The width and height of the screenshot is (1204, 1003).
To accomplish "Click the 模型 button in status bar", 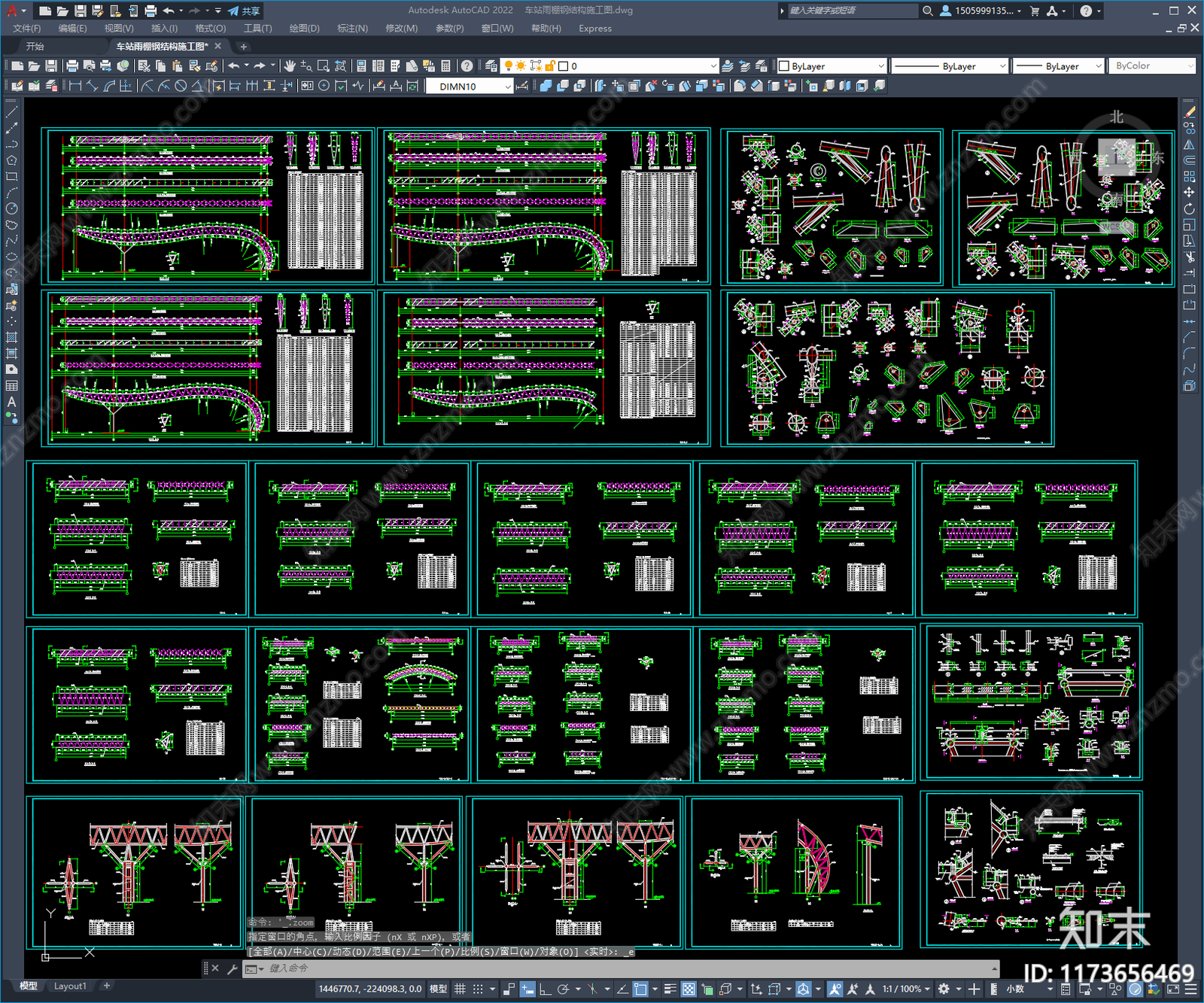I will coord(438,989).
